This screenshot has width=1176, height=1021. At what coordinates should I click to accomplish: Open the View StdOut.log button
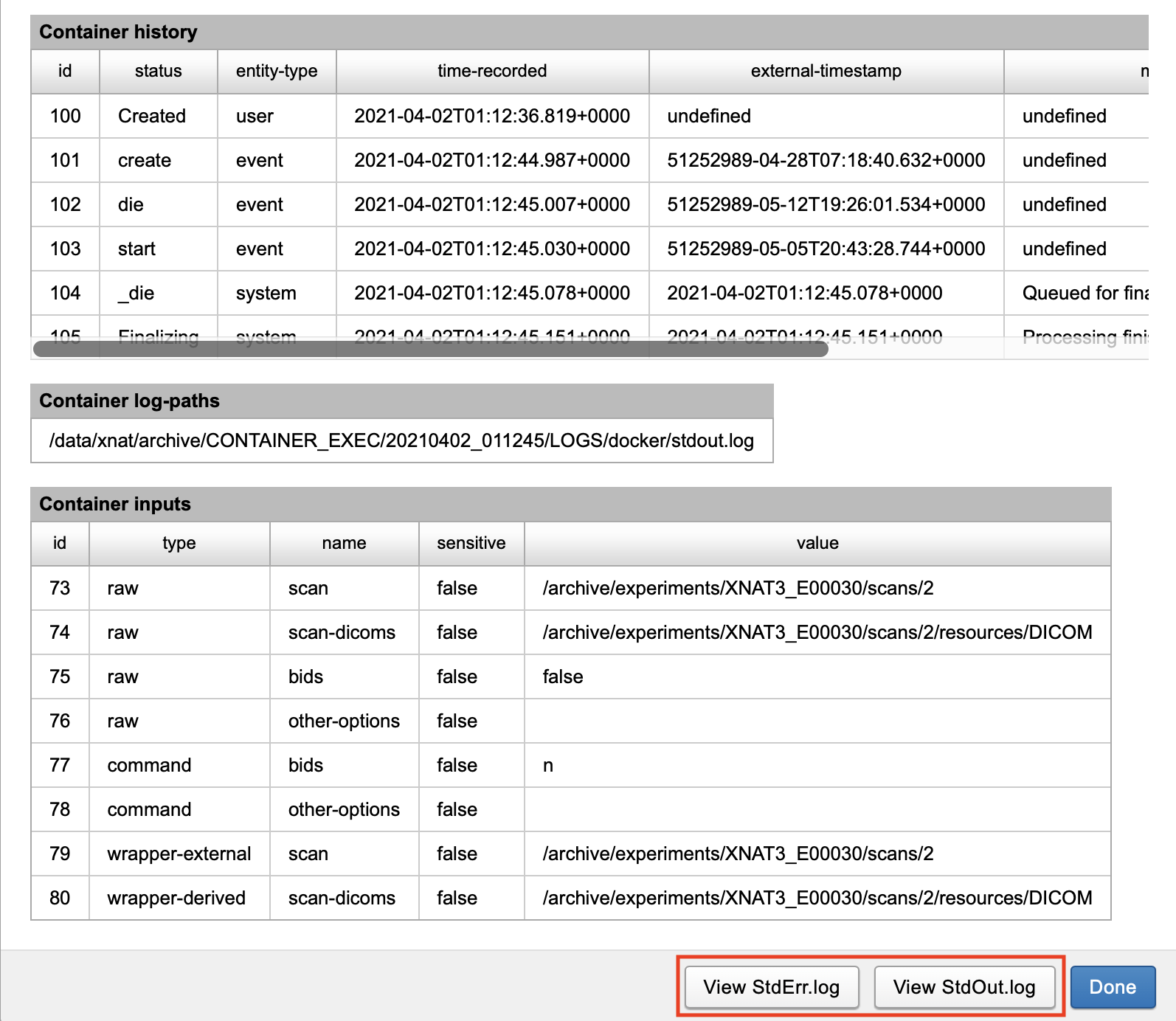point(964,987)
